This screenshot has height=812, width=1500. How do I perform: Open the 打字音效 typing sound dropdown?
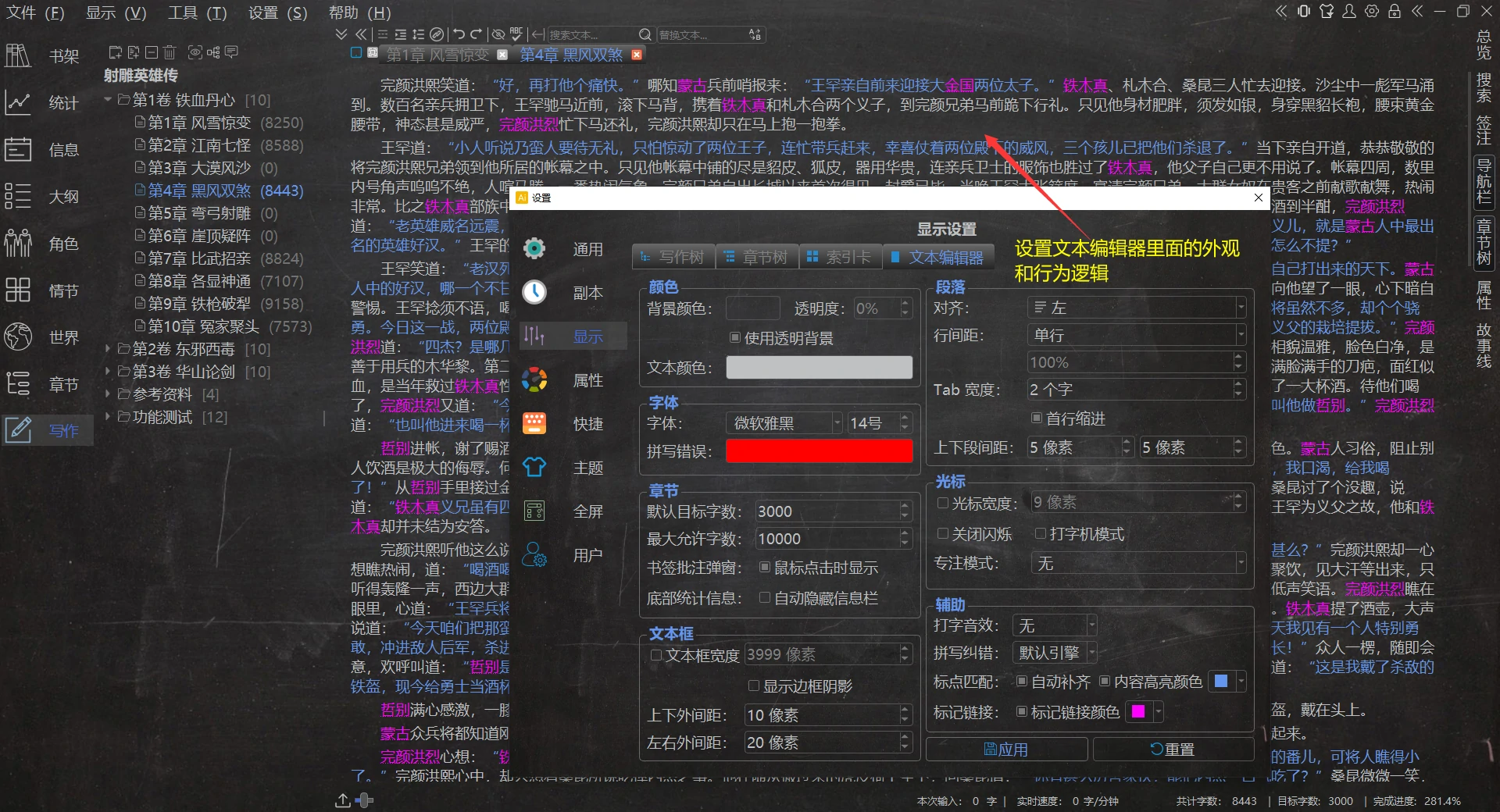[x=1055, y=625]
